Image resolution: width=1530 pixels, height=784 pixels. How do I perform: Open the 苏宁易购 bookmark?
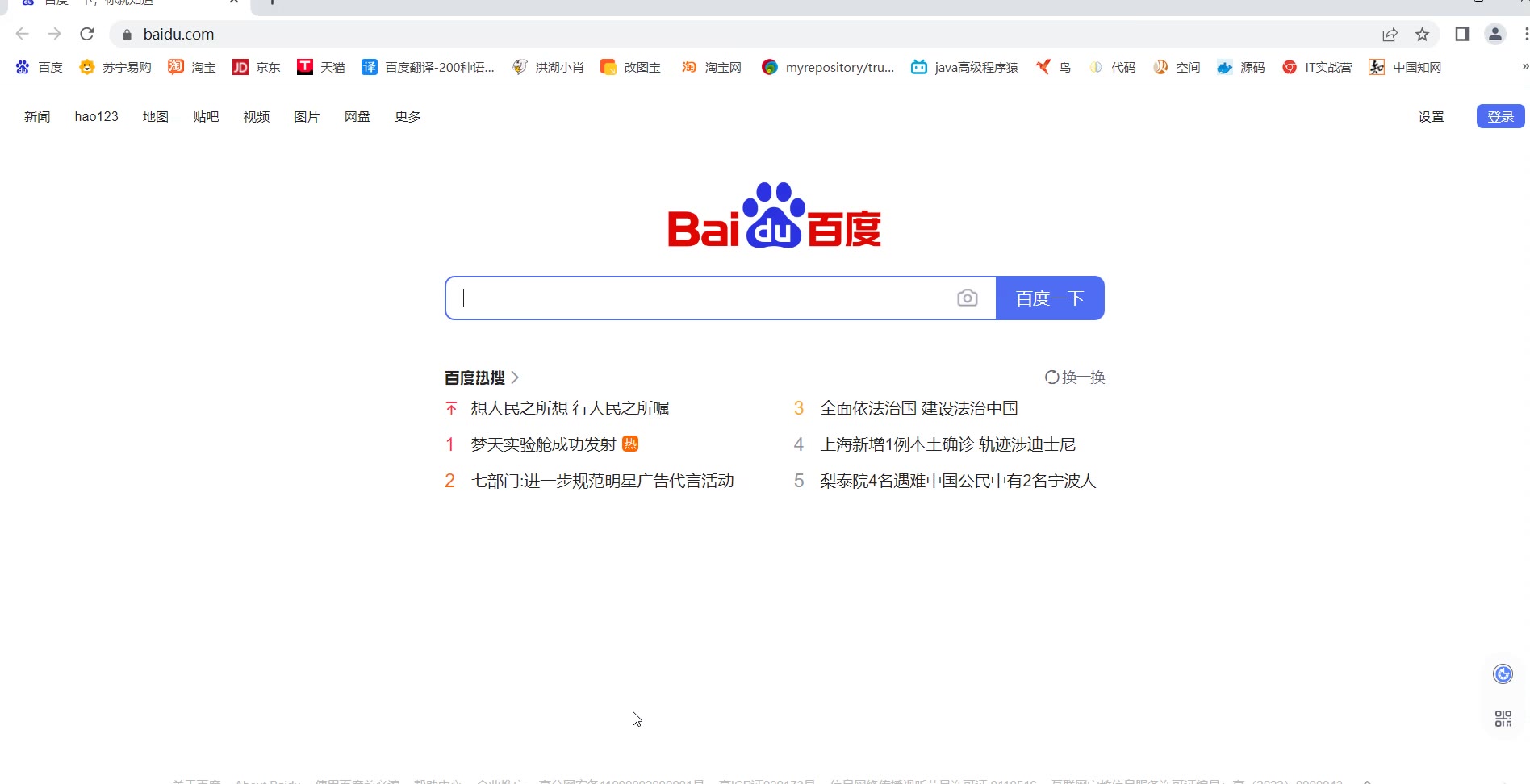(115, 67)
